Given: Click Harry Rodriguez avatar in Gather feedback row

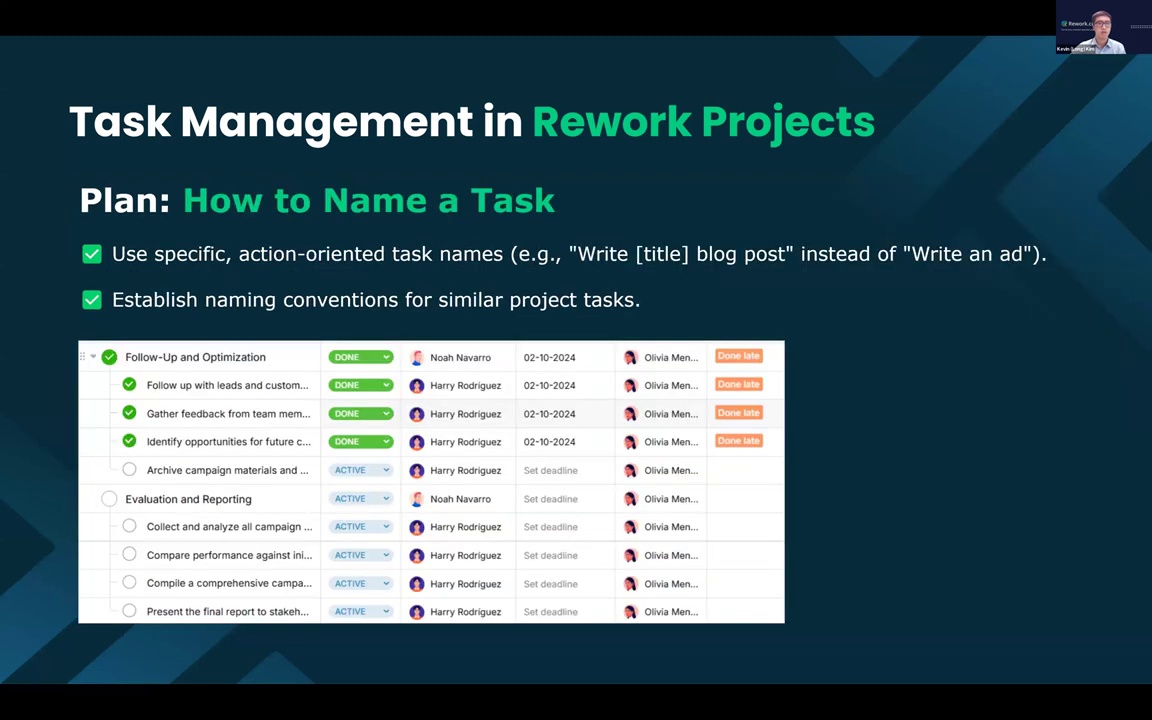Looking at the screenshot, I should tap(417, 414).
